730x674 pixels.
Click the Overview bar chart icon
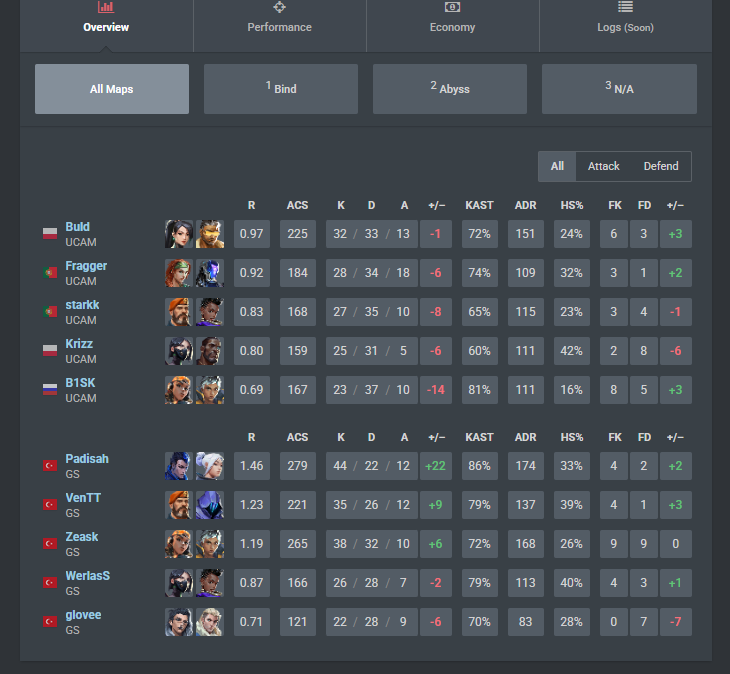point(106,7)
